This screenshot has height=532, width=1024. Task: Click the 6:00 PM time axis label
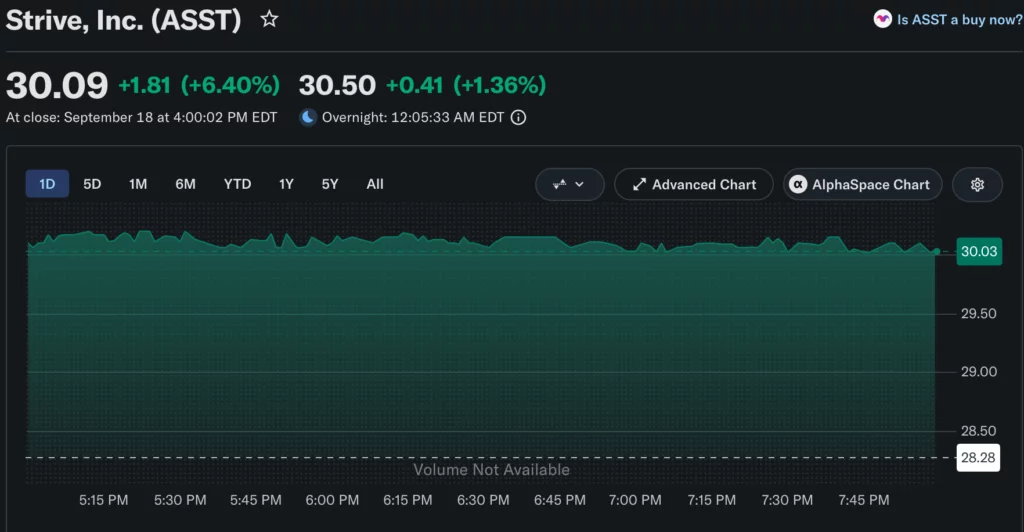[332, 500]
